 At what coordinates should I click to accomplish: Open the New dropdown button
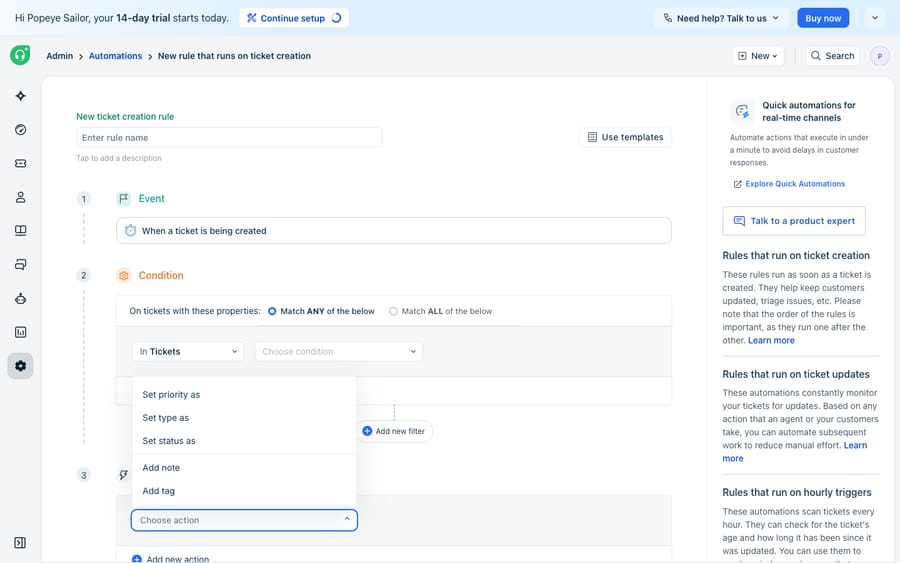click(758, 56)
